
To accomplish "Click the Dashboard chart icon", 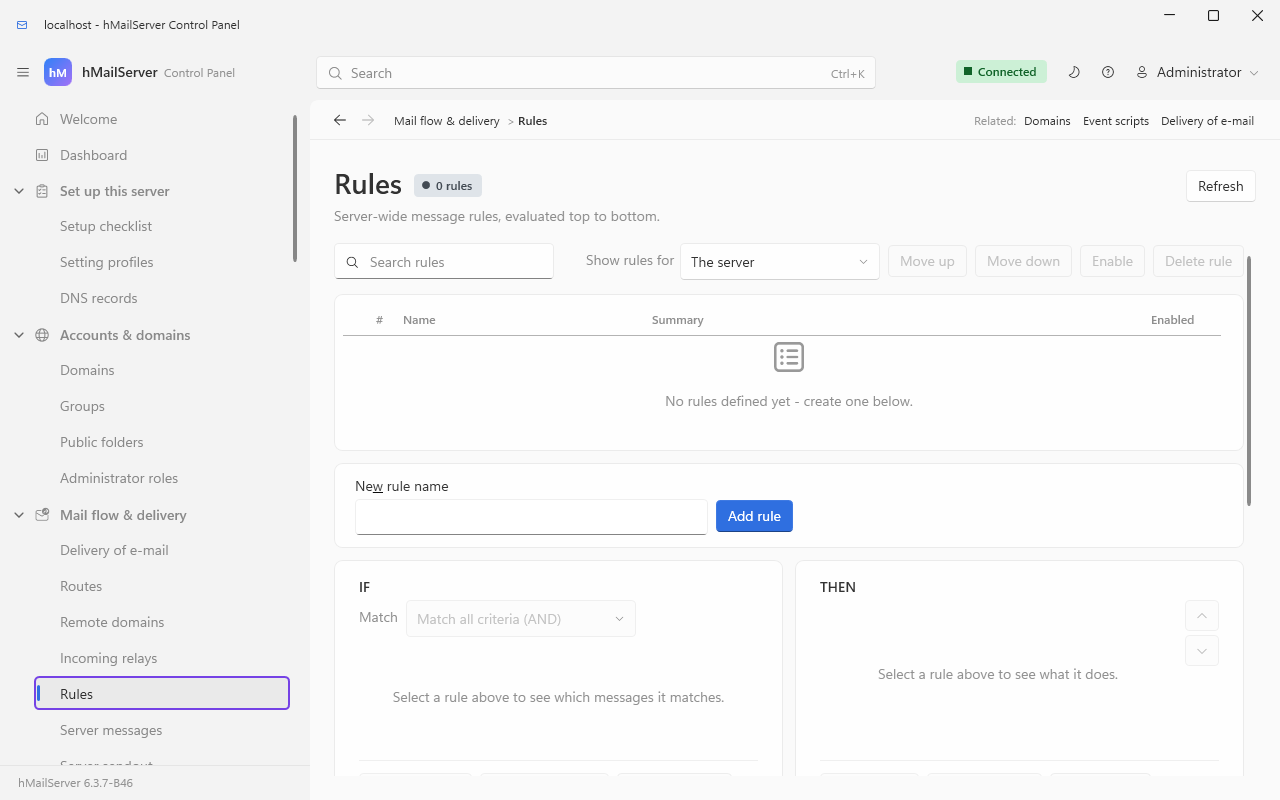I will point(42,155).
